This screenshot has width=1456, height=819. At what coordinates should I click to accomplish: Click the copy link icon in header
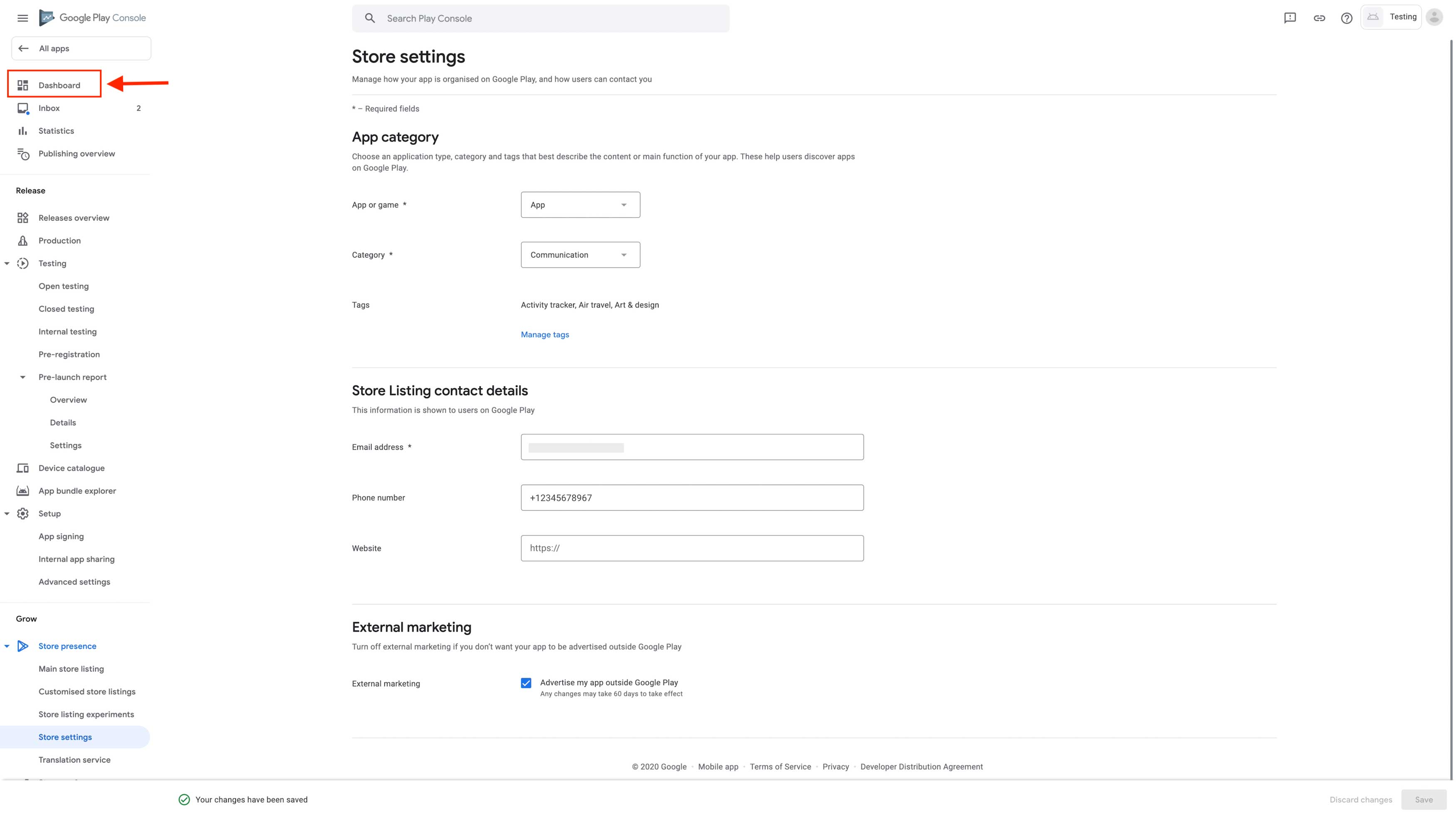point(1319,18)
